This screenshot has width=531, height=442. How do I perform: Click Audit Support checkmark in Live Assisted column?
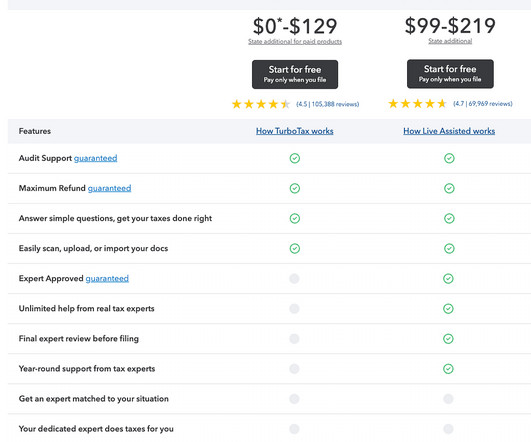449,158
